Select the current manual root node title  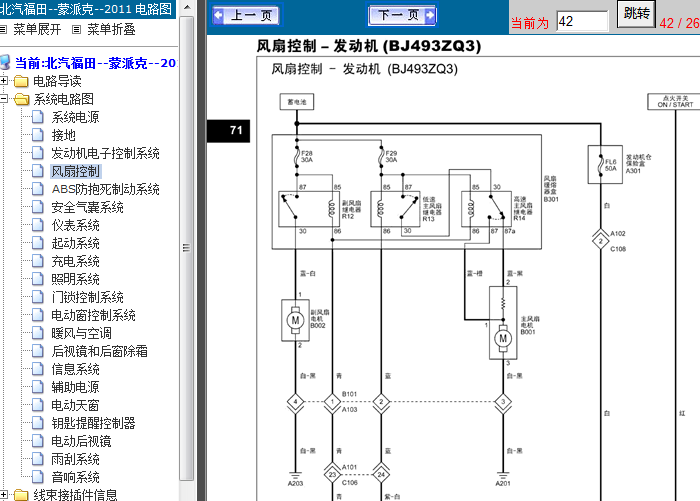pos(96,63)
